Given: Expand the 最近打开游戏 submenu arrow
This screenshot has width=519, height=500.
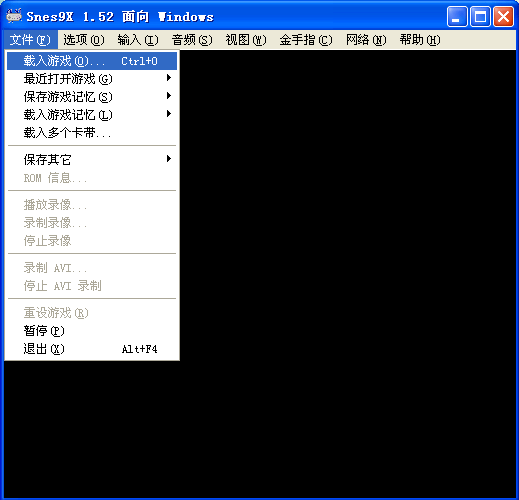Looking at the screenshot, I should coord(169,78).
